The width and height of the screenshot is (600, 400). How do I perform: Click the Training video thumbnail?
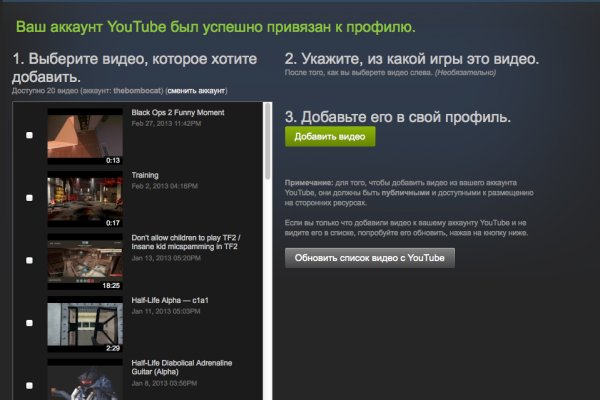click(85, 199)
